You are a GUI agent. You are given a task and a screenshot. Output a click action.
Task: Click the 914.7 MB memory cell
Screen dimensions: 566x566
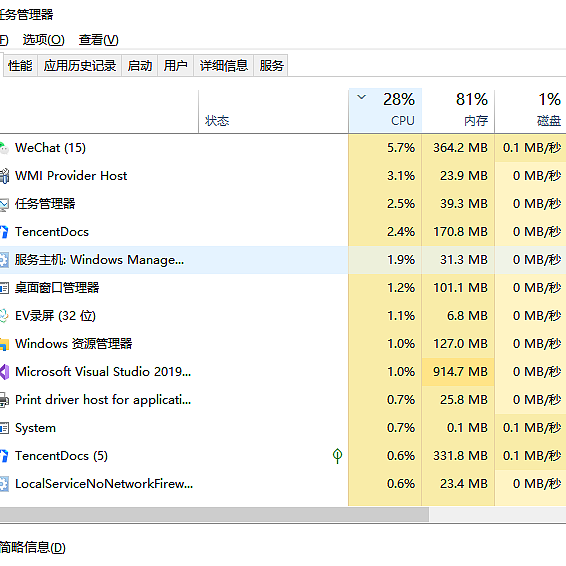[458, 372]
